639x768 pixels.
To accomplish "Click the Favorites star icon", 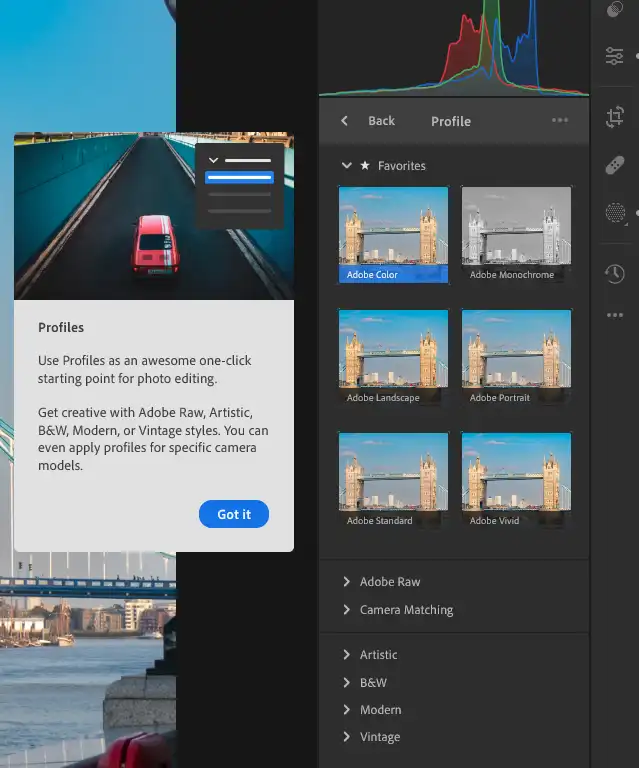I will tap(365, 166).
